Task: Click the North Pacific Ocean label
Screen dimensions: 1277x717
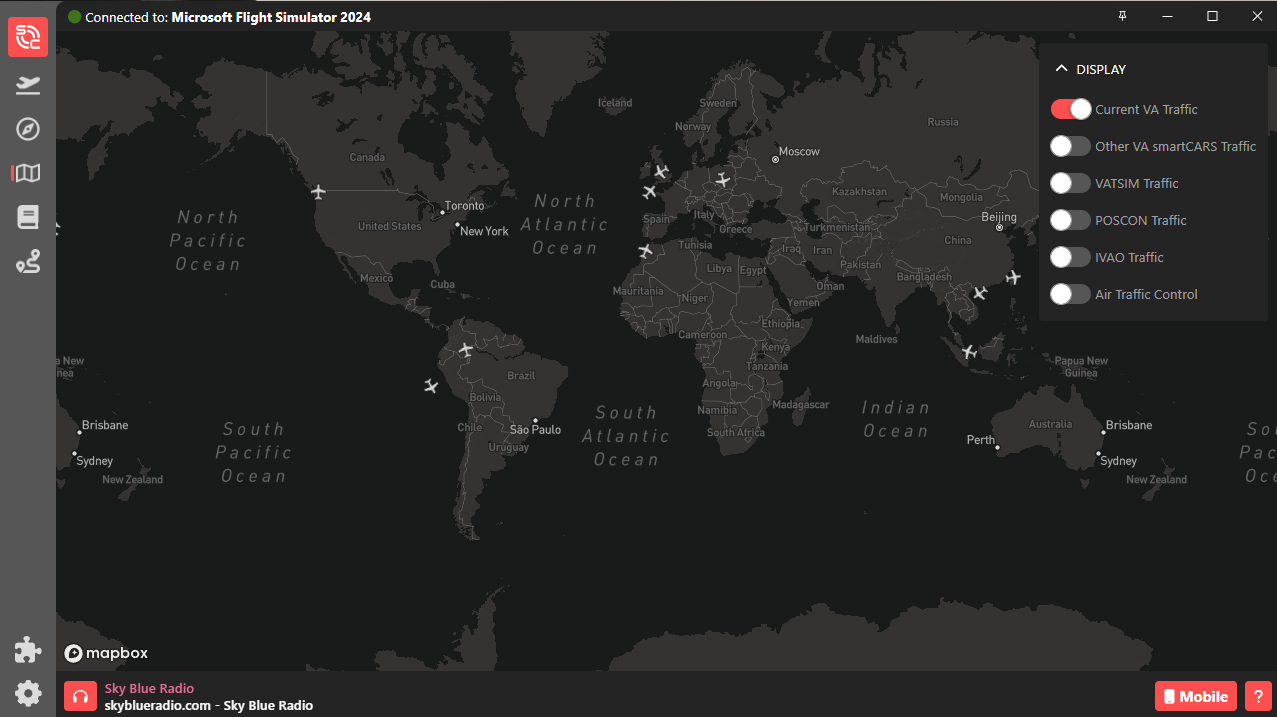Action: [208, 240]
